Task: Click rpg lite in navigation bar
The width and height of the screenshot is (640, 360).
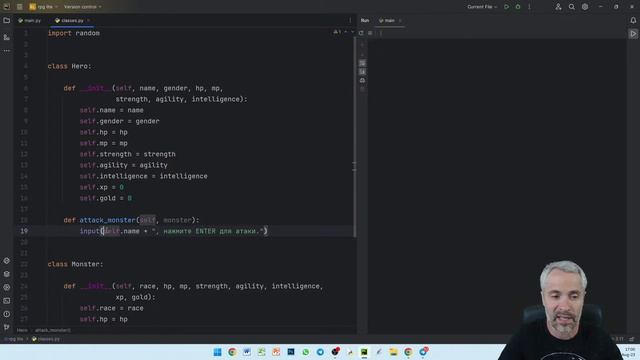Action: [15, 339]
